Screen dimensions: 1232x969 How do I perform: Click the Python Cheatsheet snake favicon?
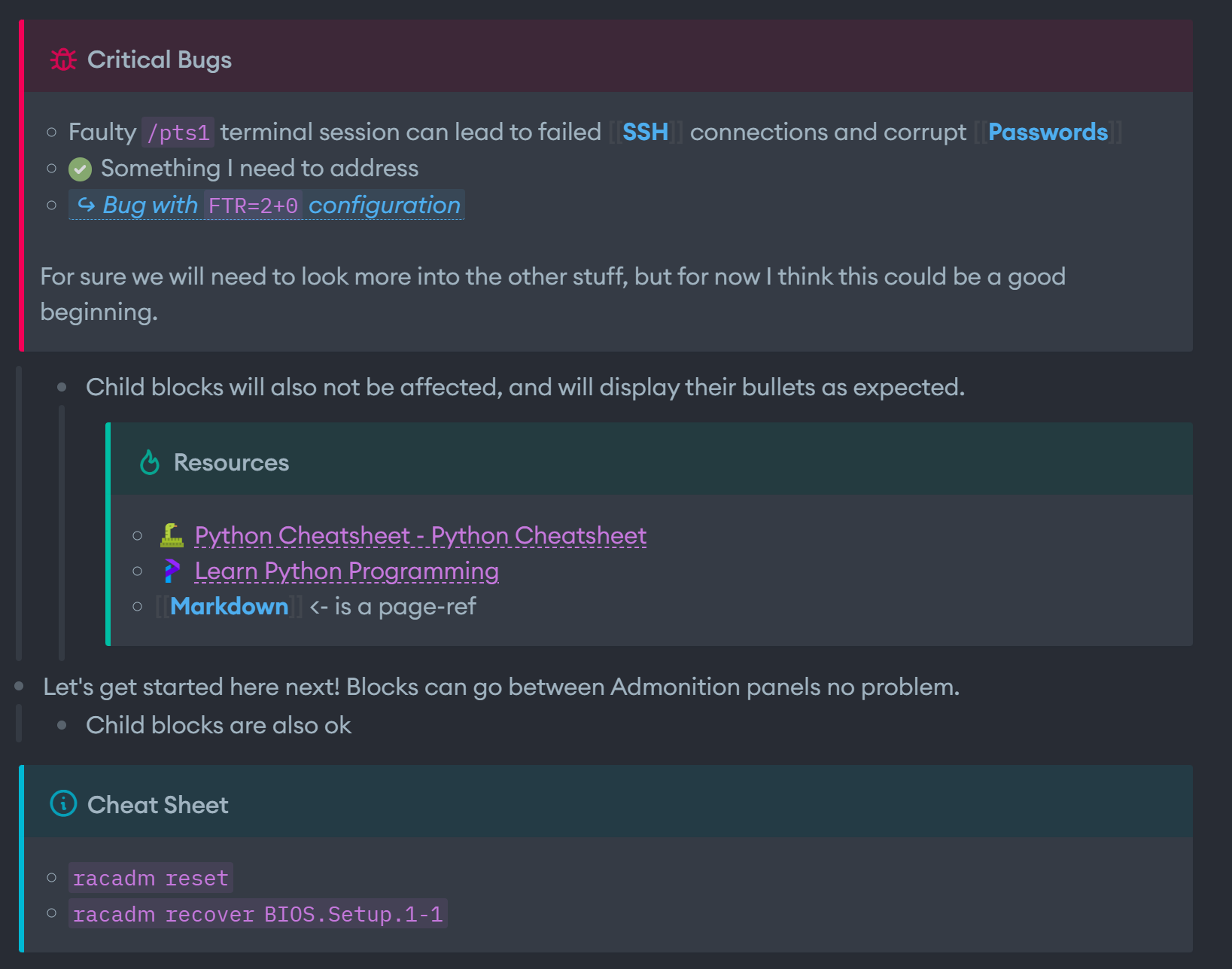(172, 535)
